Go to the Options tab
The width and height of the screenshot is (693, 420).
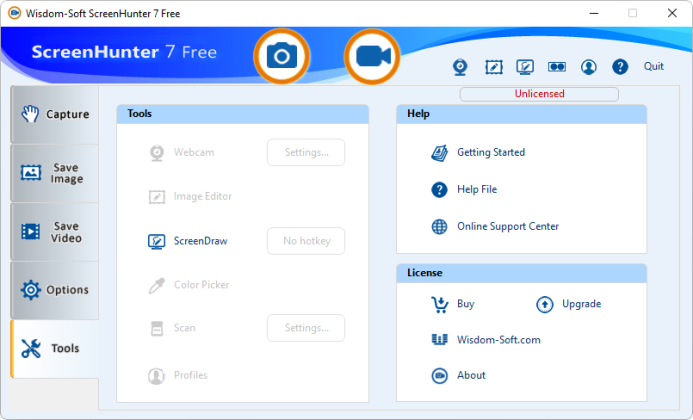[x=55, y=290]
